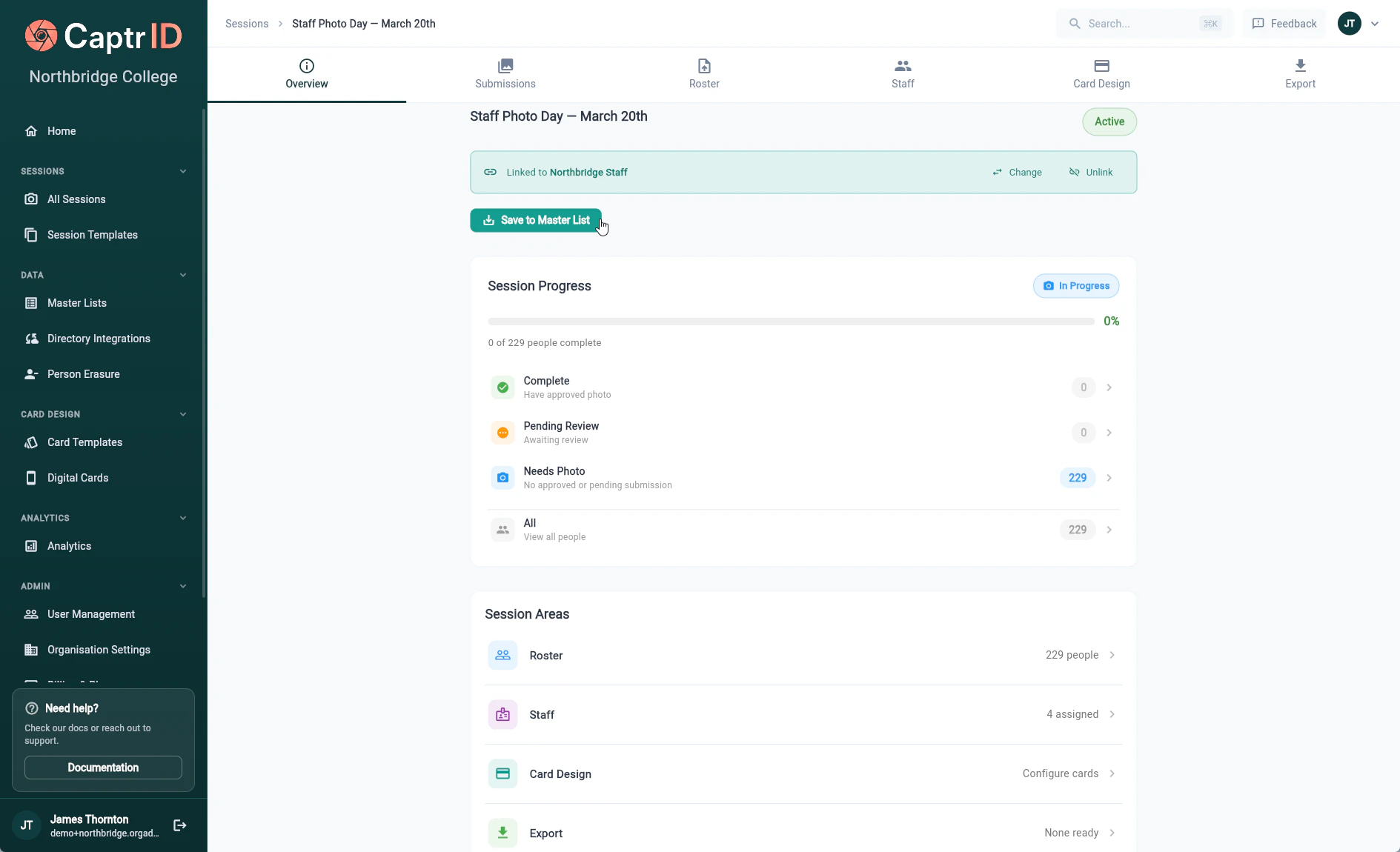Screen dimensions: 1400x852
Task: Click the Staff area badge icon
Action: [x=502, y=714]
